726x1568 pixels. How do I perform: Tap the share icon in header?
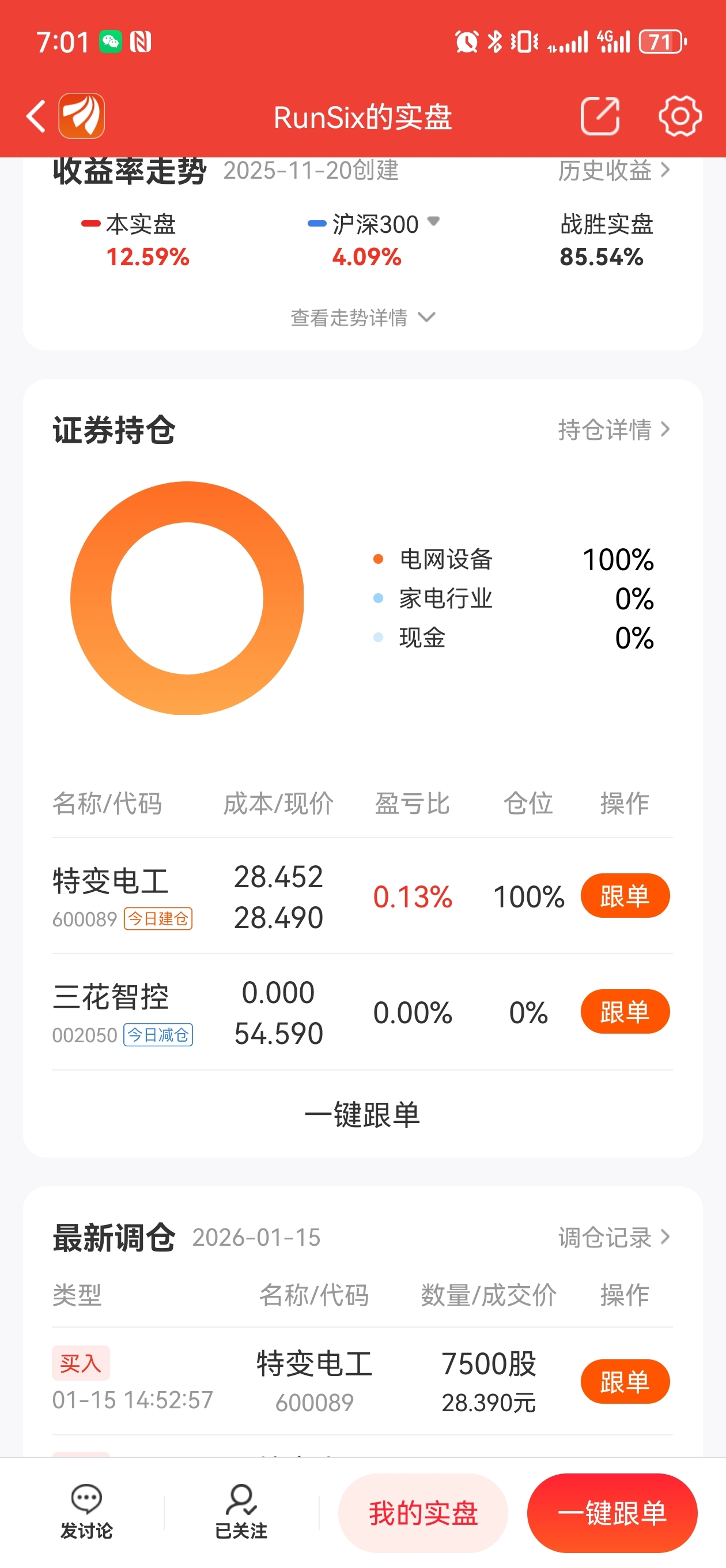(x=600, y=116)
